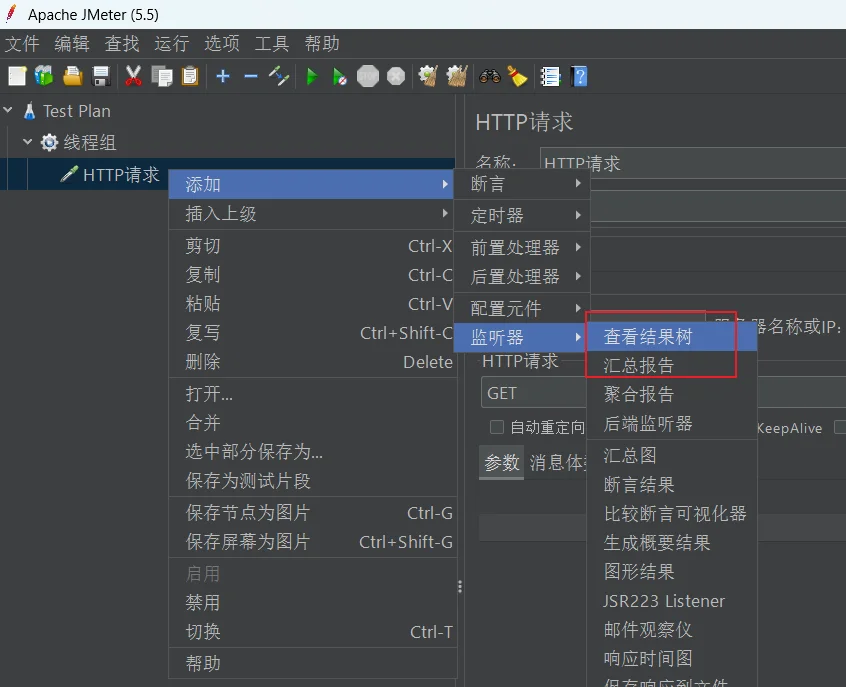The height and width of the screenshot is (687, 846).
Task: Click the Search binoculars icon
Action: [490, 76]
